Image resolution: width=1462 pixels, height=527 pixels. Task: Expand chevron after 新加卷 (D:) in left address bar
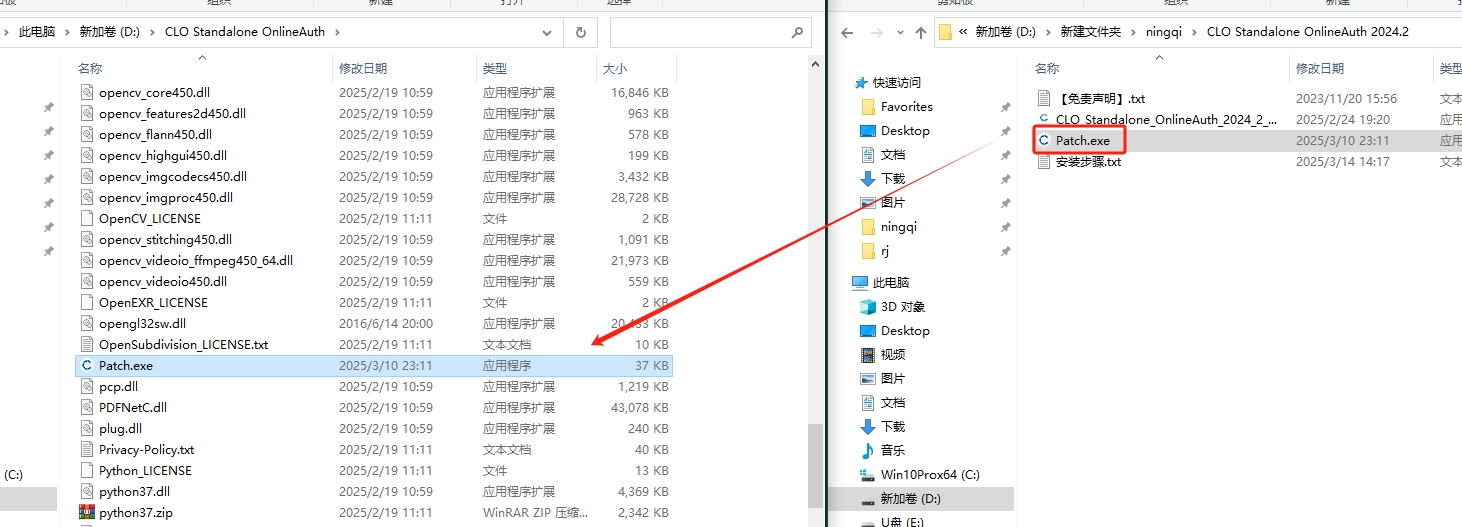coord(153,32)
